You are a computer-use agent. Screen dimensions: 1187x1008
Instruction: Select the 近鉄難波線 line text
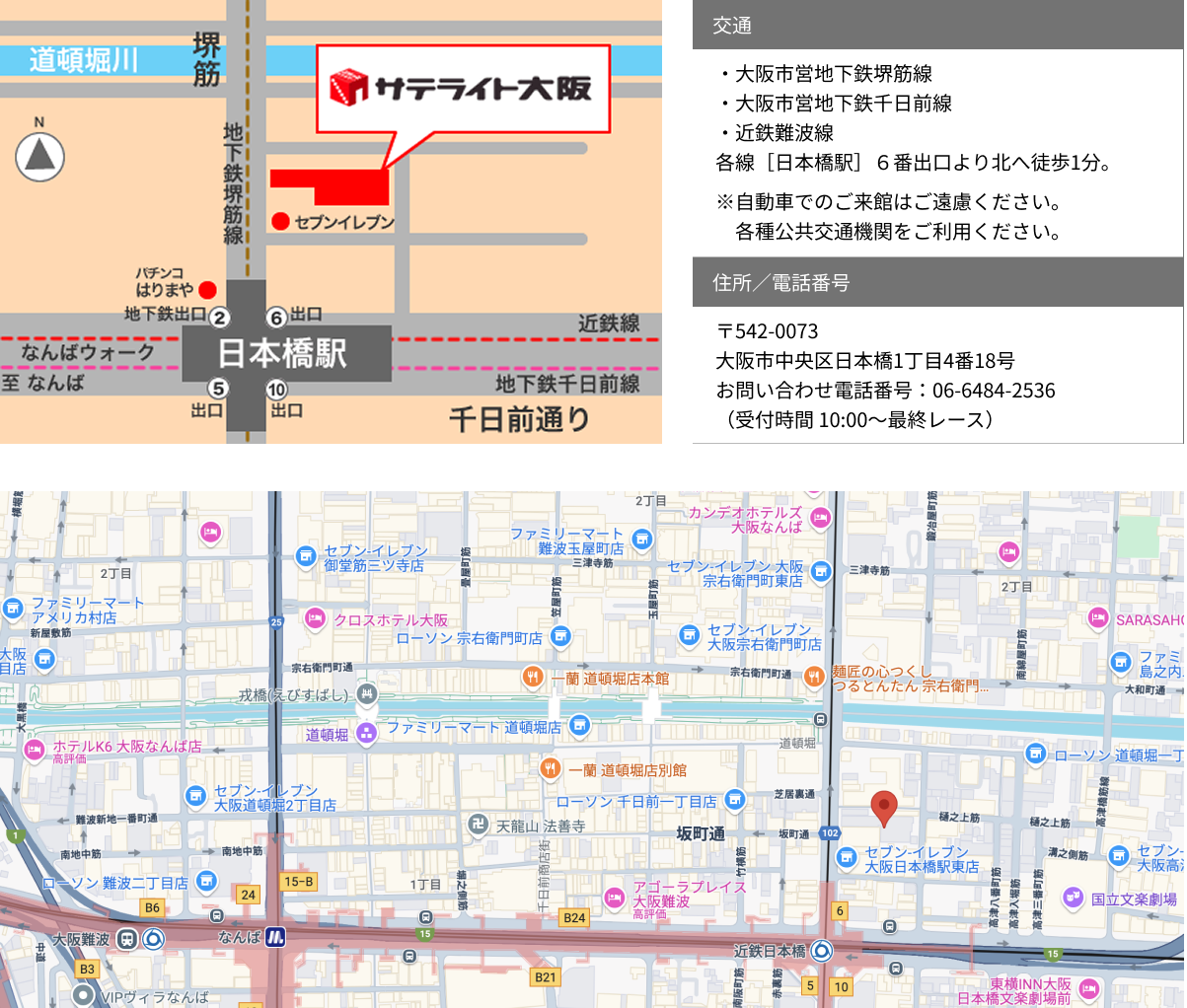tap(784, 133)
